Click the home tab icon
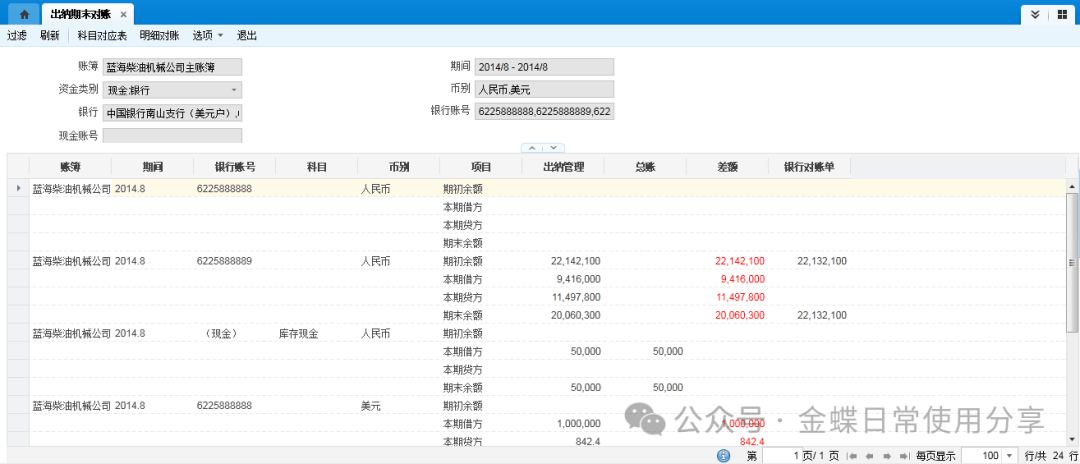This screenshot has height=464, width=1080. pos(23,15)
